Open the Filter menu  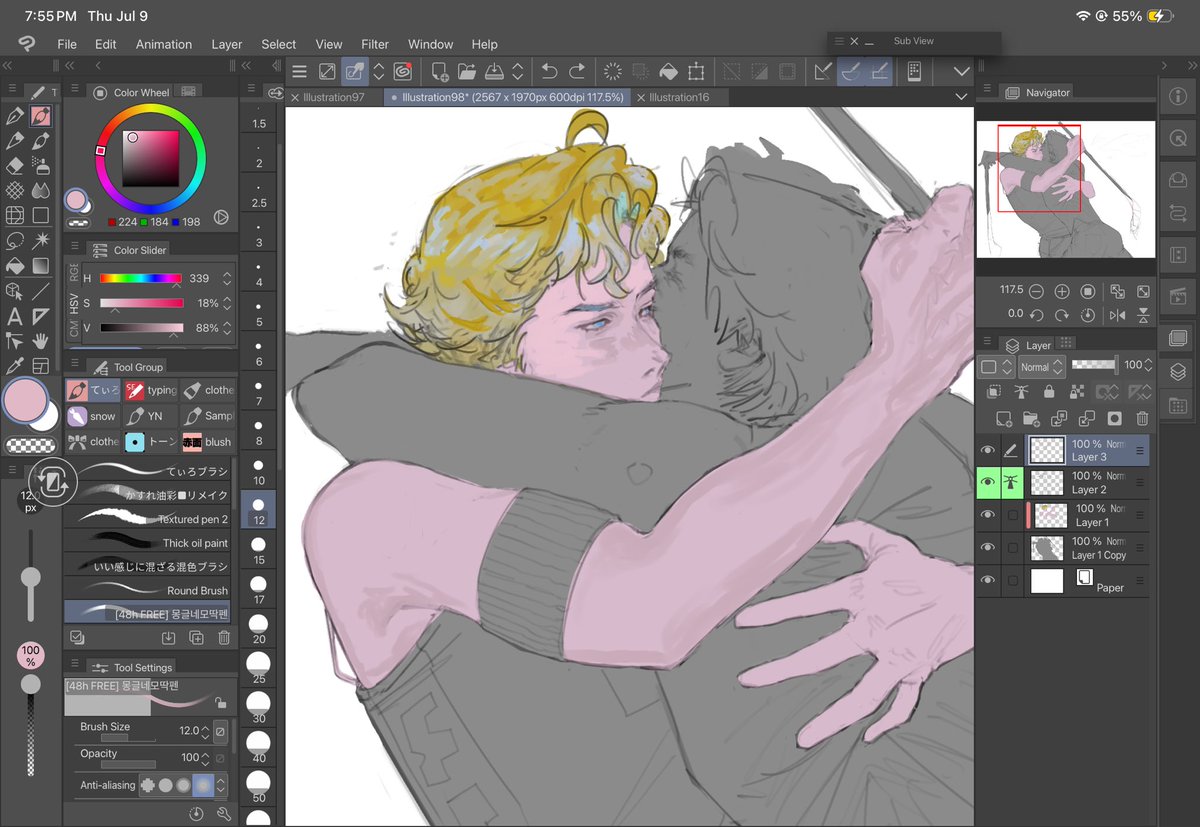pos(375,44)
